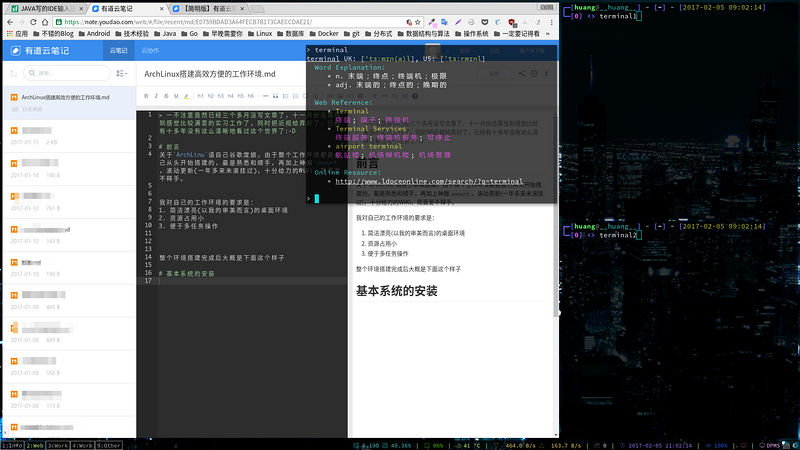The width and height of the screenshot is (800, 450).
Task: Click the red shield adblock extension icon
Action: 512,22
